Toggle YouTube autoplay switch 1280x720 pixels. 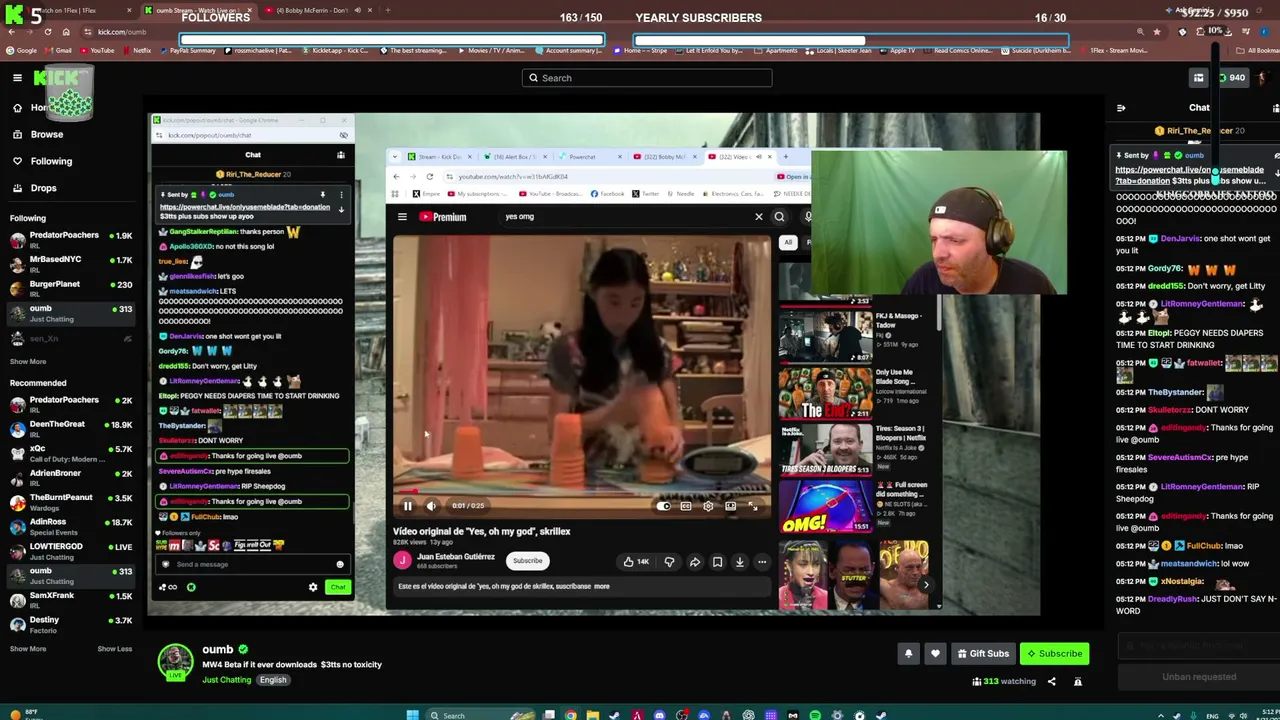[663, 506]
